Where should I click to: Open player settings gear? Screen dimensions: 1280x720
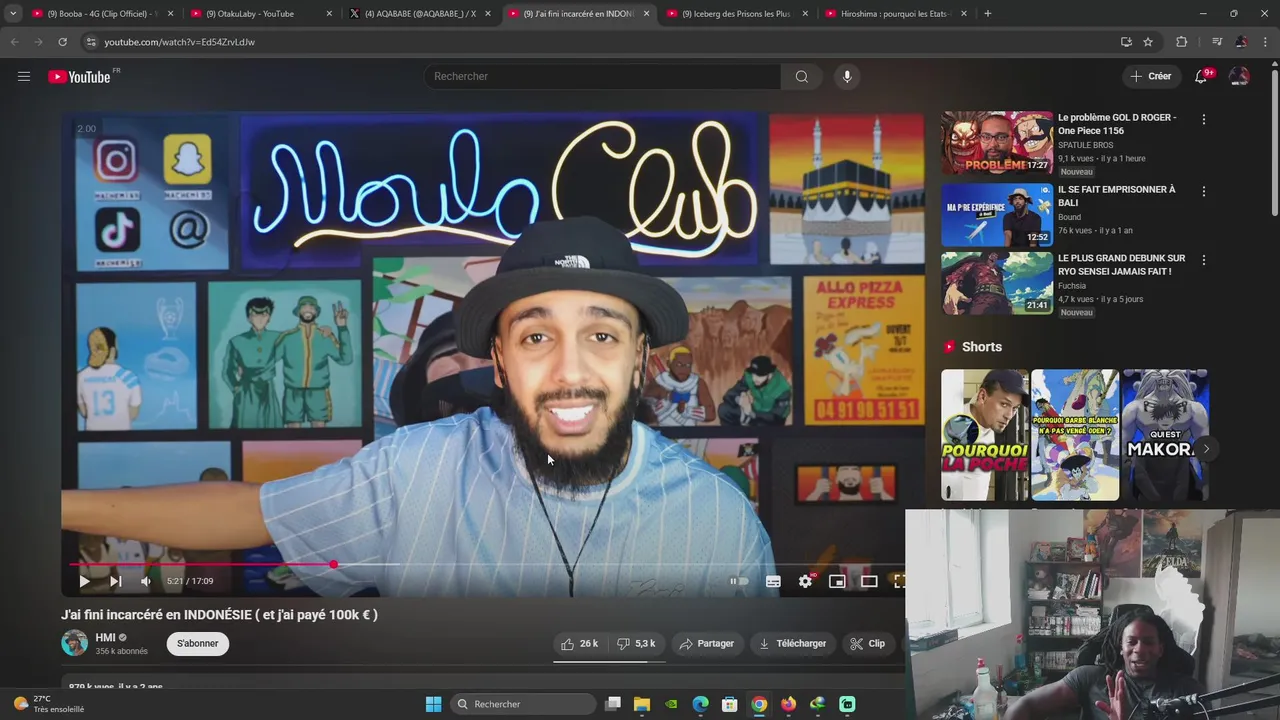(805, 581)
